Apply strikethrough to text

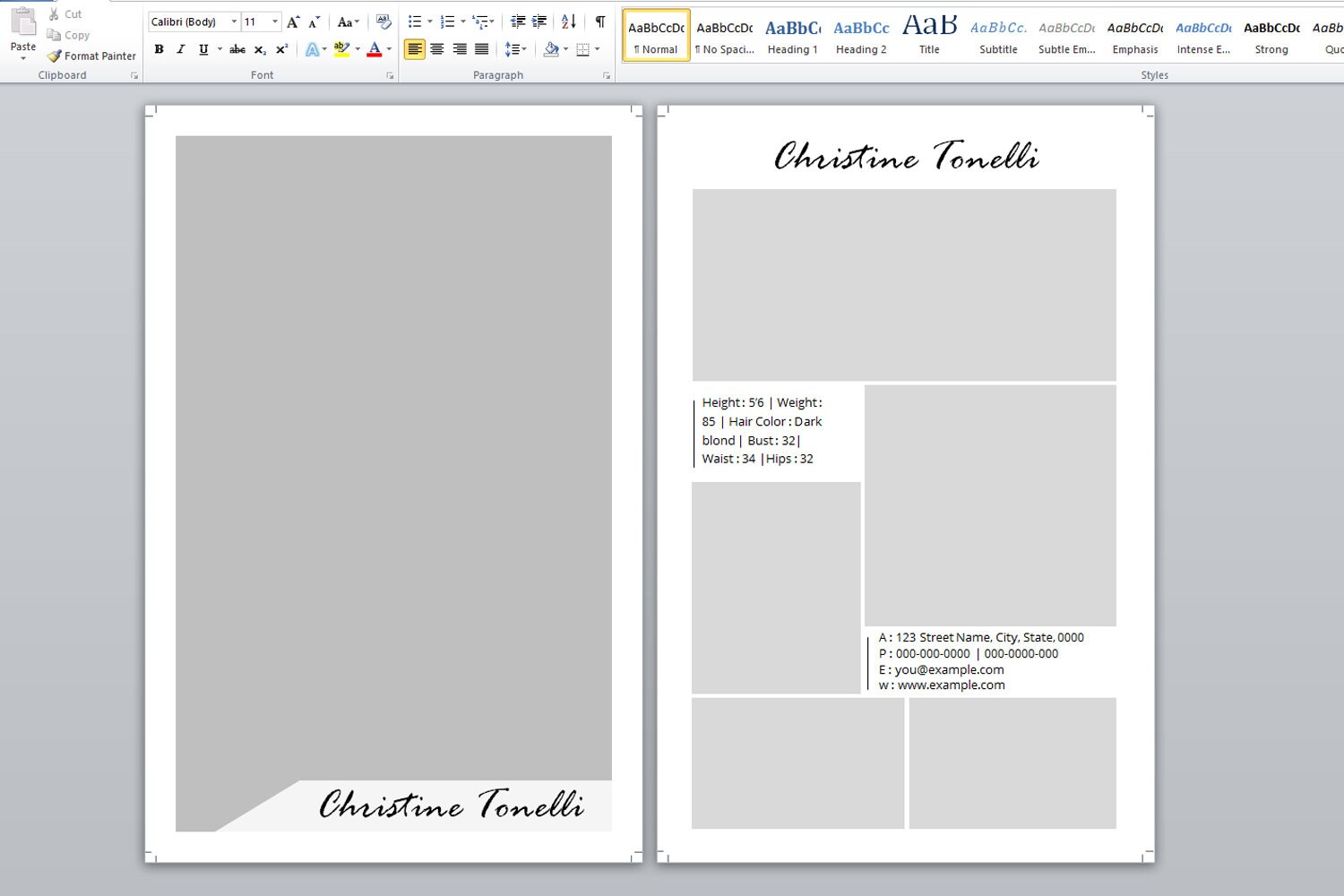[237, 49]
